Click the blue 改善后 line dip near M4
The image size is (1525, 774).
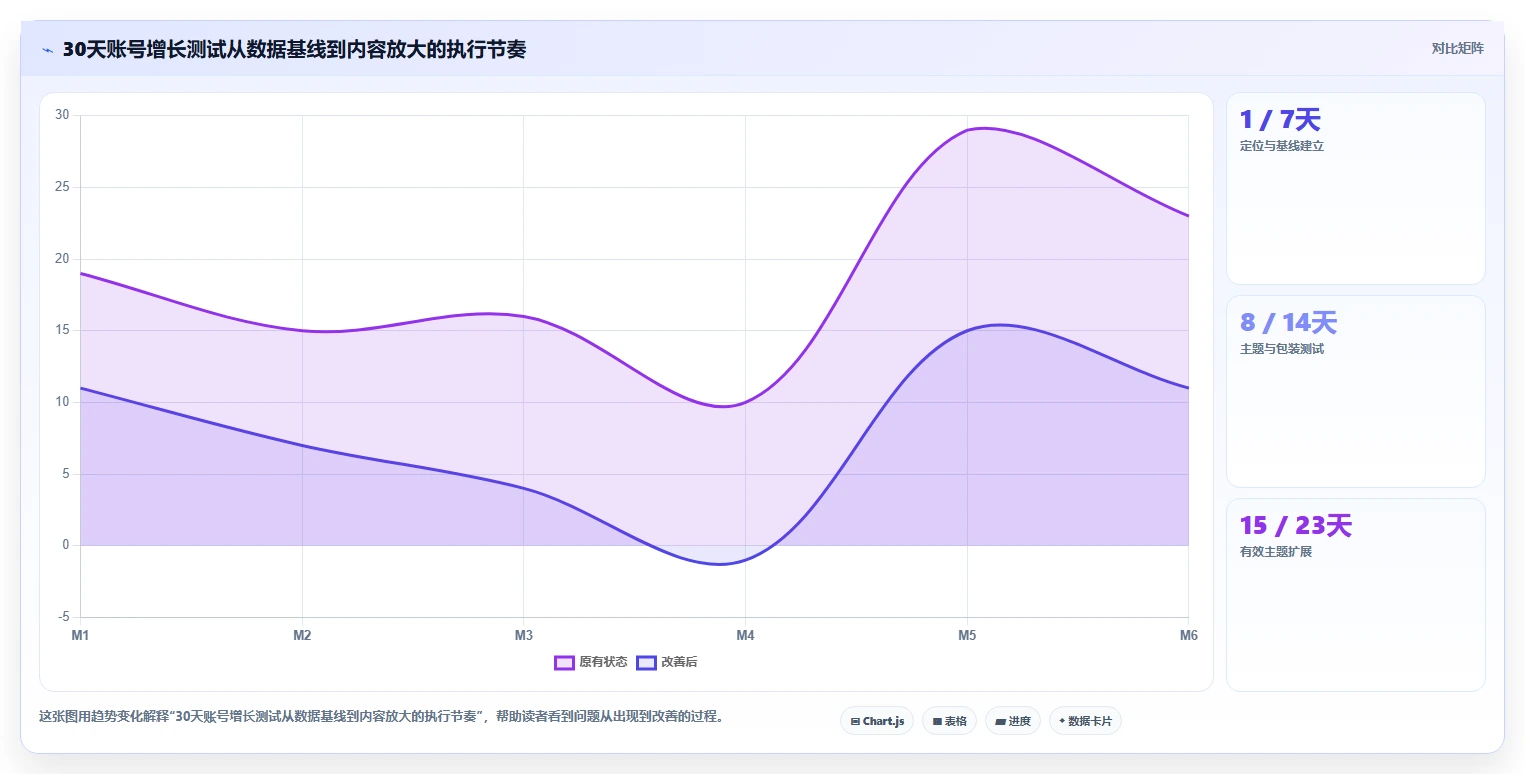coord(720,564)
